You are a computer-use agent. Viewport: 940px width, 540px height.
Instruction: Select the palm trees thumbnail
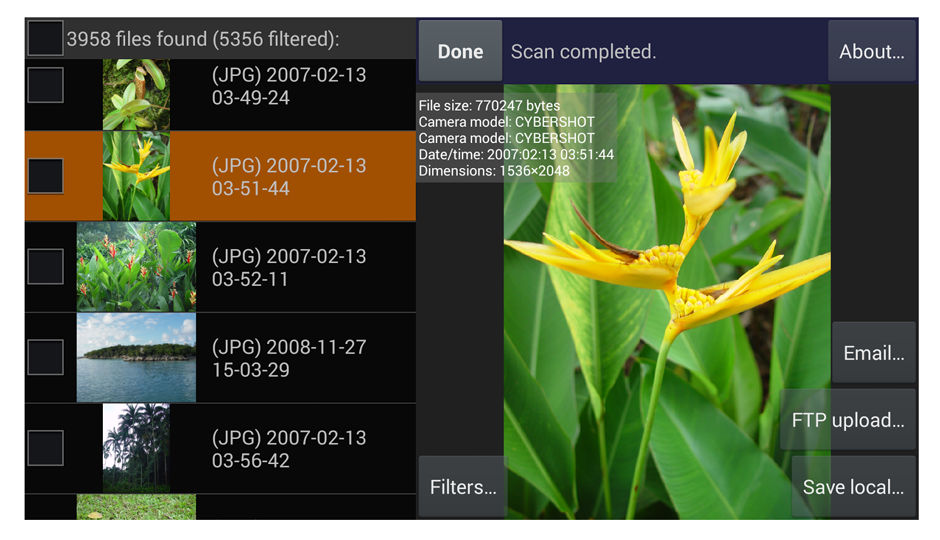[x=136, y=448]
